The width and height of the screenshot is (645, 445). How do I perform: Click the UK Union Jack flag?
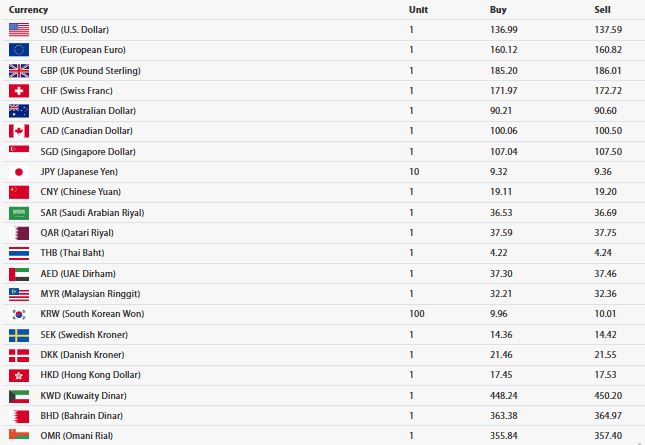click(x=19, y=70)
